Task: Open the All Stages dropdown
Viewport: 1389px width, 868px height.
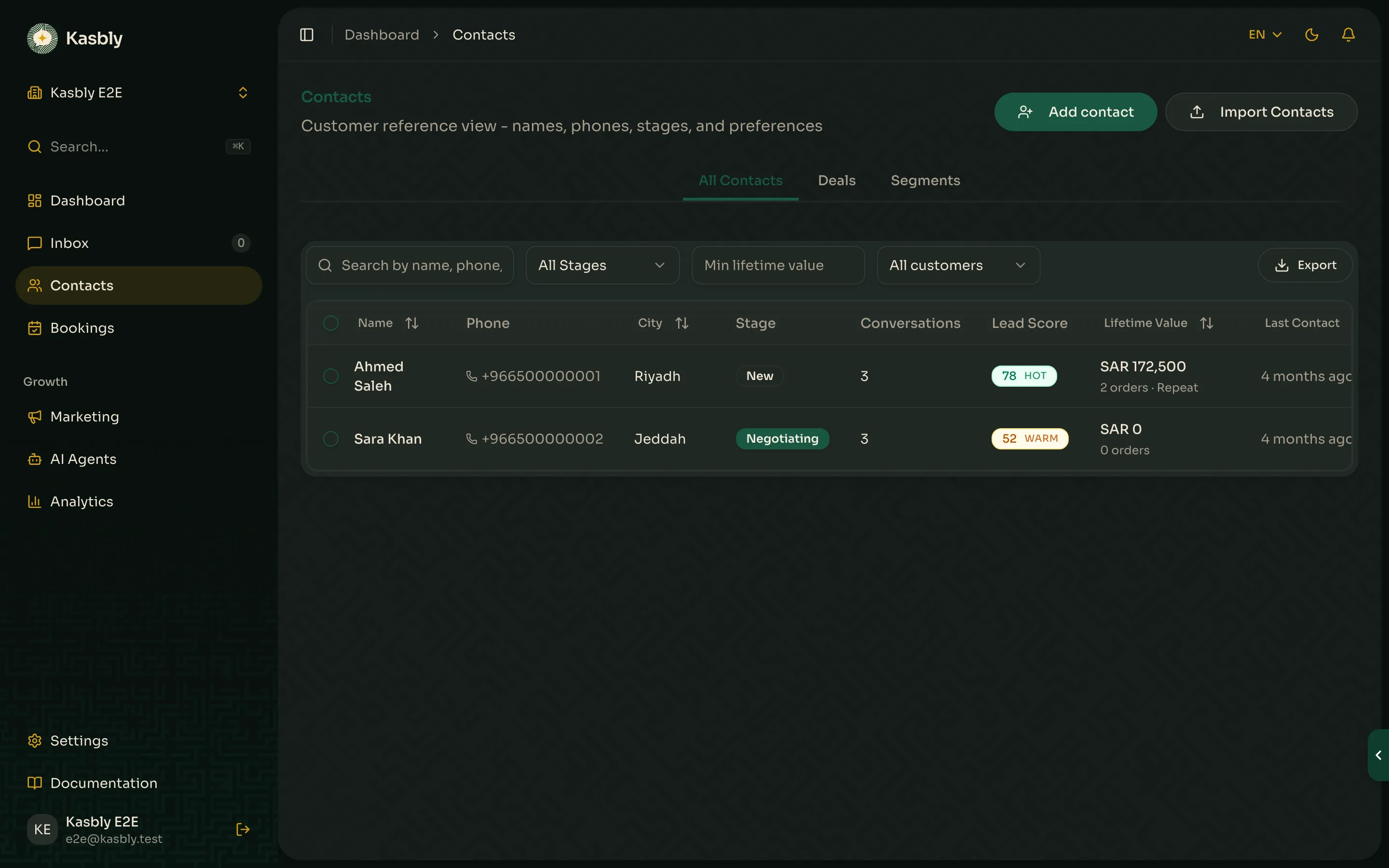Action: [602, 265]
